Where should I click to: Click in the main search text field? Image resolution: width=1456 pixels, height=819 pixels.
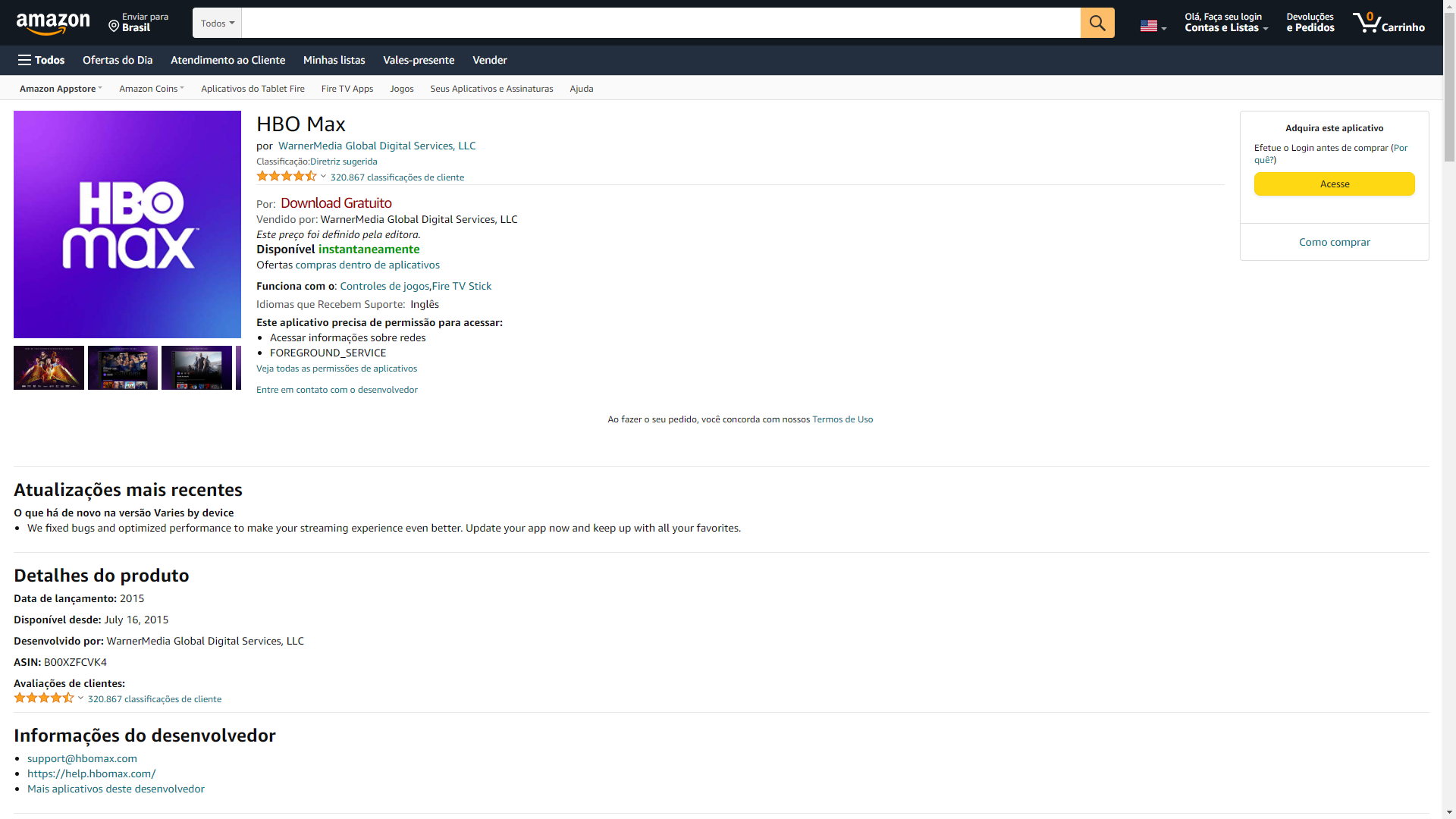click(661, 23)
